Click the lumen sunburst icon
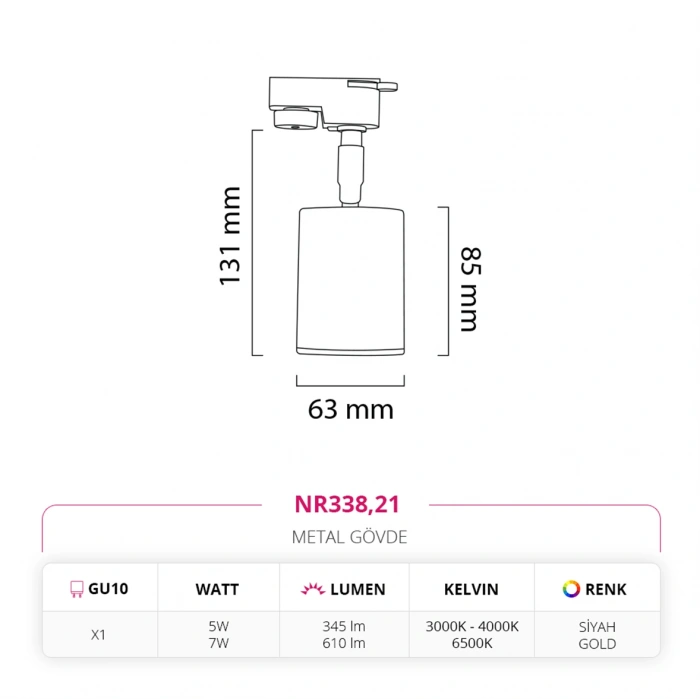 point(312,589)
